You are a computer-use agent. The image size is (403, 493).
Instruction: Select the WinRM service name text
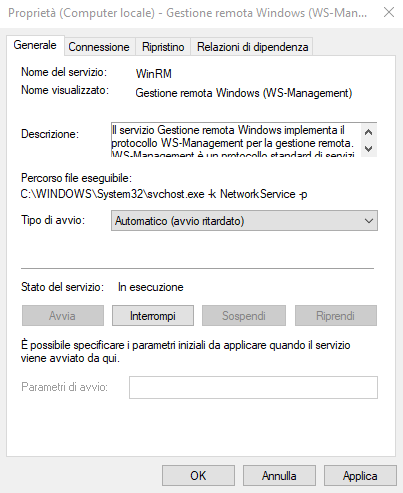pos(154,74)
